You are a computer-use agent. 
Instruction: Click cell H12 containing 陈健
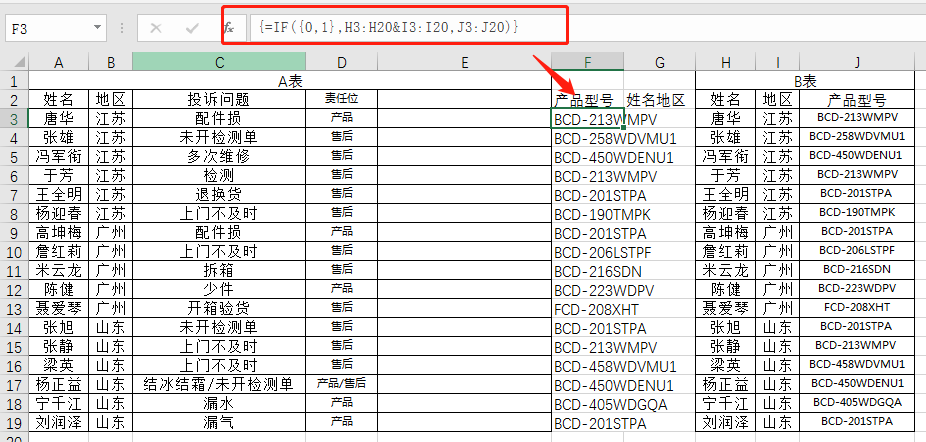[x=726, y=290]
